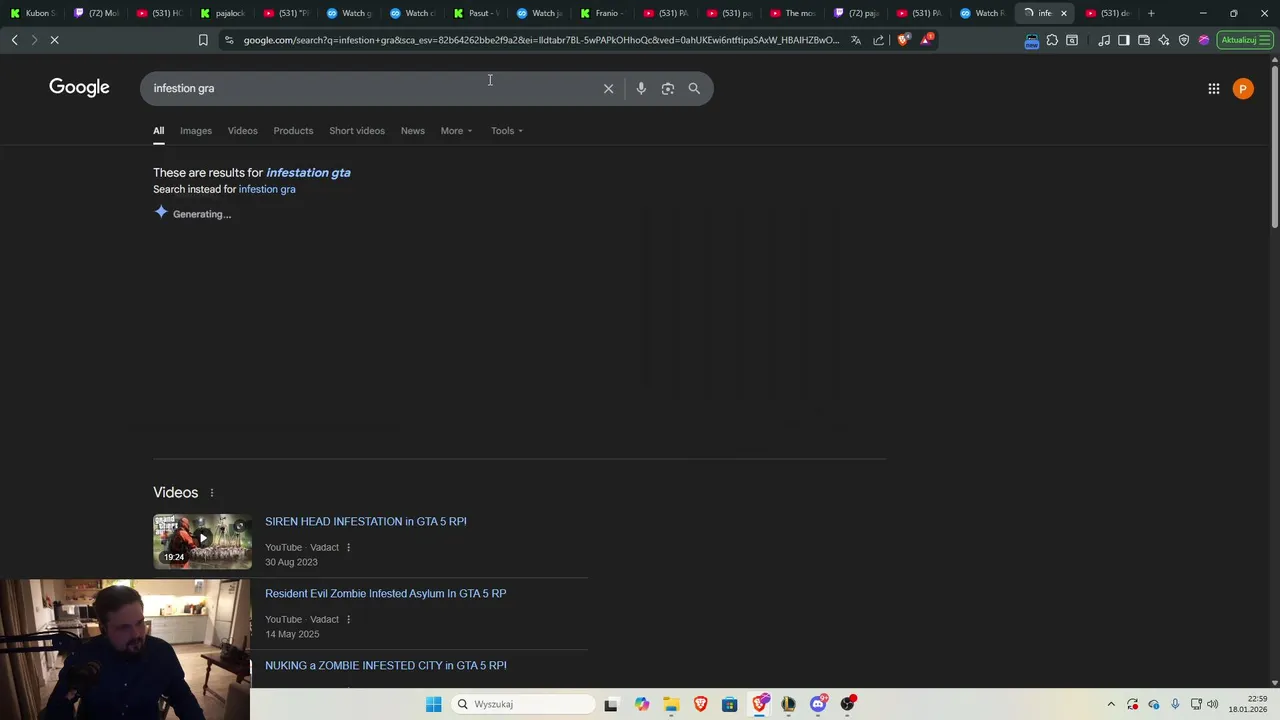Bookmark this page with the bookmark icon
The image size is (1280, 720).
pos(203,40)
